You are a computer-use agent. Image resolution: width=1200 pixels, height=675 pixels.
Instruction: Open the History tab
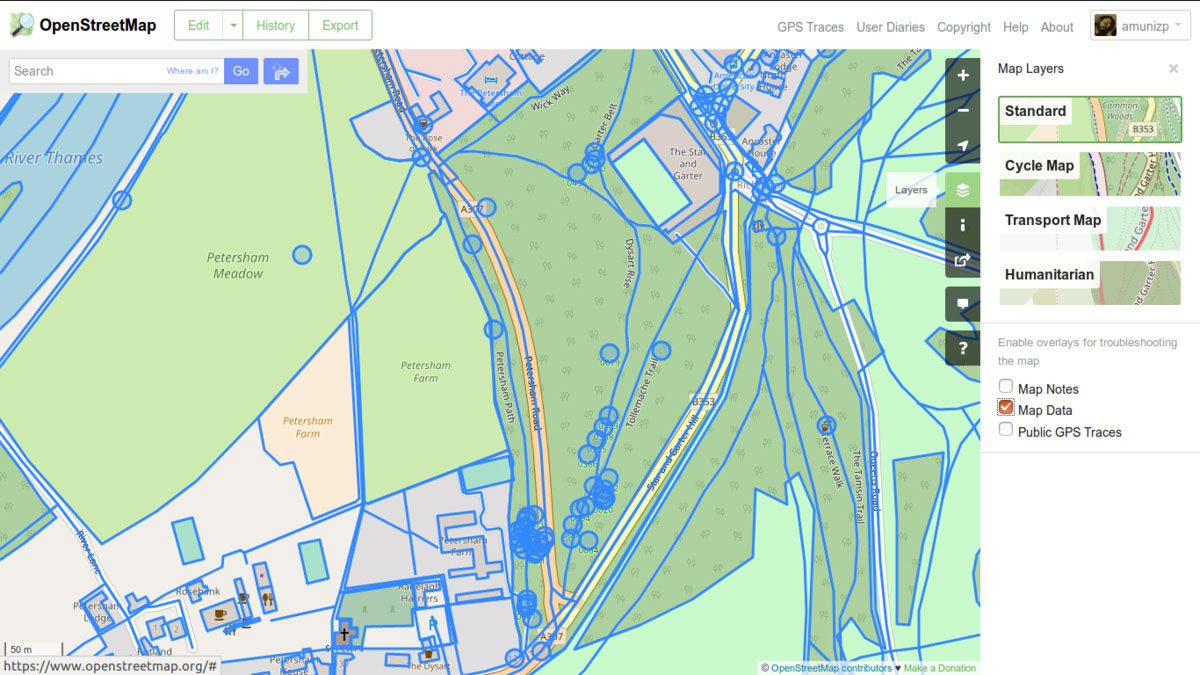click(275, 26)
